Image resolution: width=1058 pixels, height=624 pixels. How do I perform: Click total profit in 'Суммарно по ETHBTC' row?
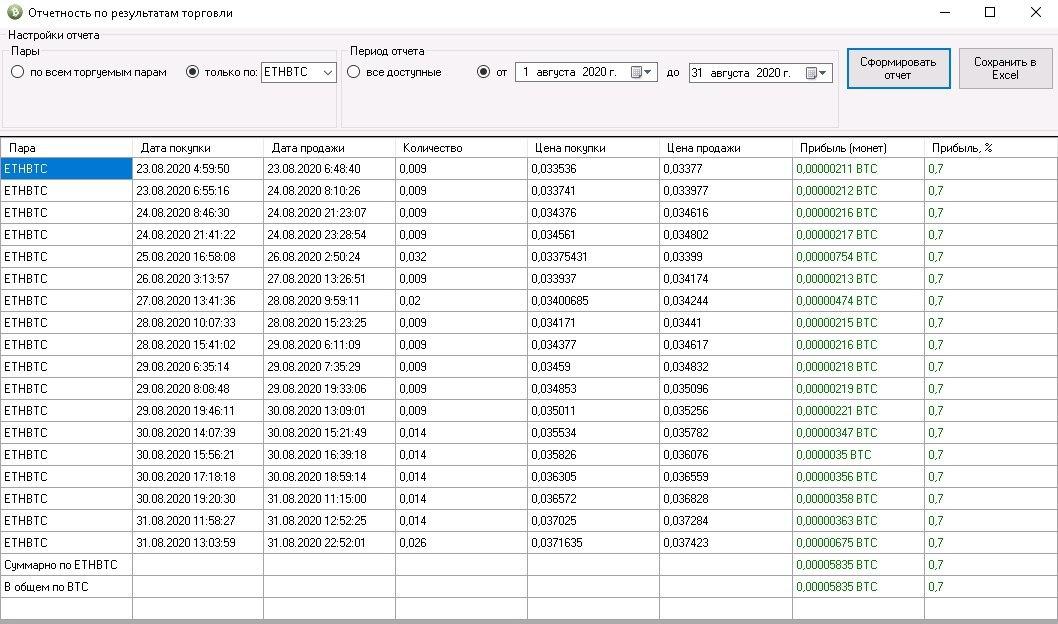click(858, 565)
